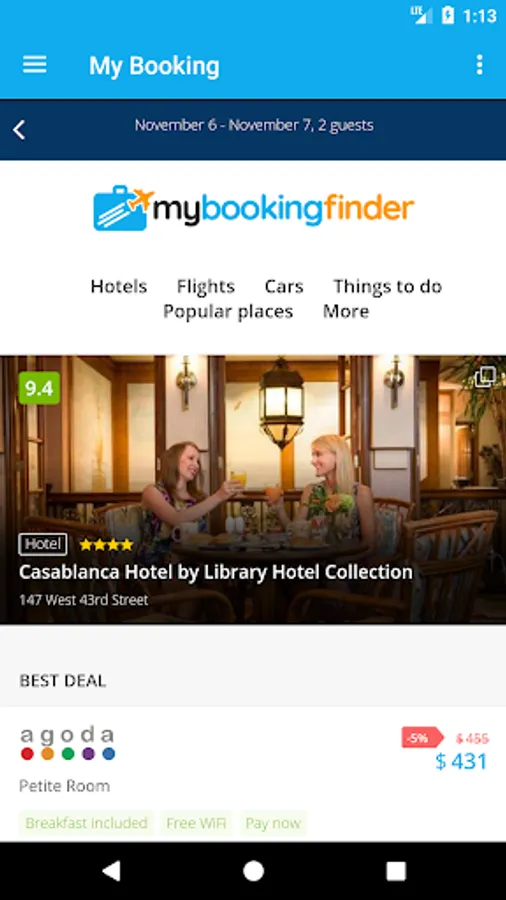The width and height of the screenshot is (506, 900).
Task: Tap the back arrow beside dates
Action: pos(19,130)
